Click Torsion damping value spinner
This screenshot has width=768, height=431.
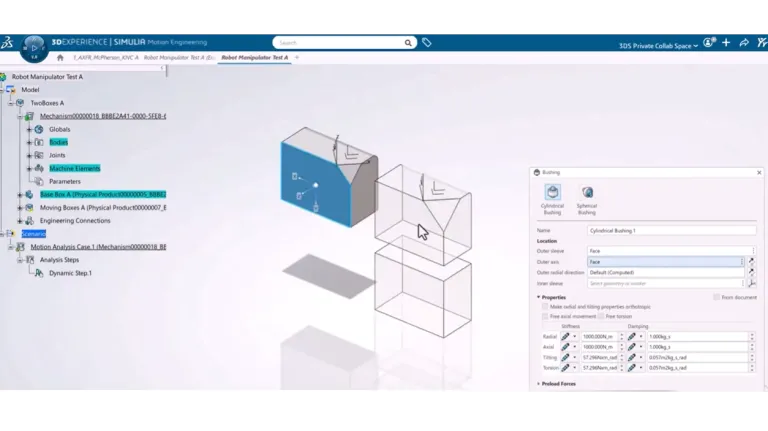tap(752, 368)
